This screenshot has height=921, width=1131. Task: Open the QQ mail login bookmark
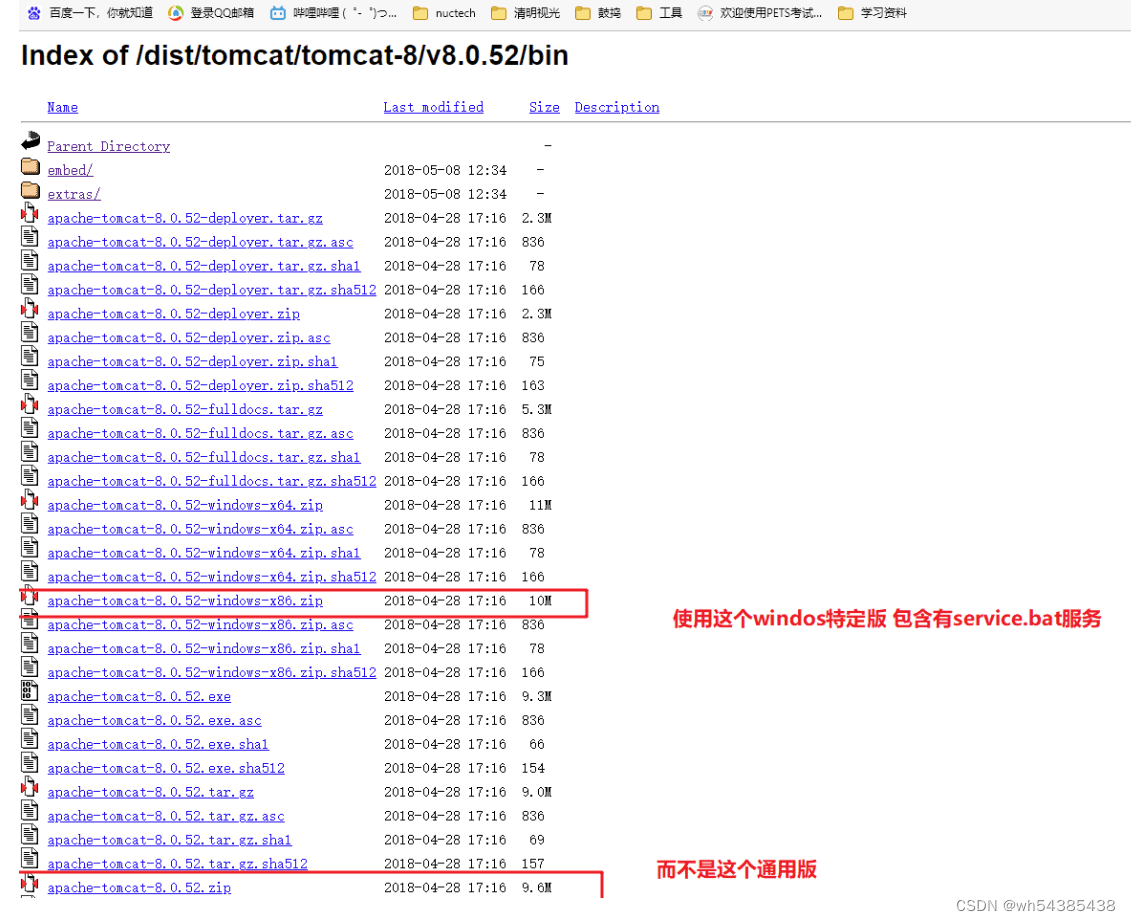[x=211, y=13]
